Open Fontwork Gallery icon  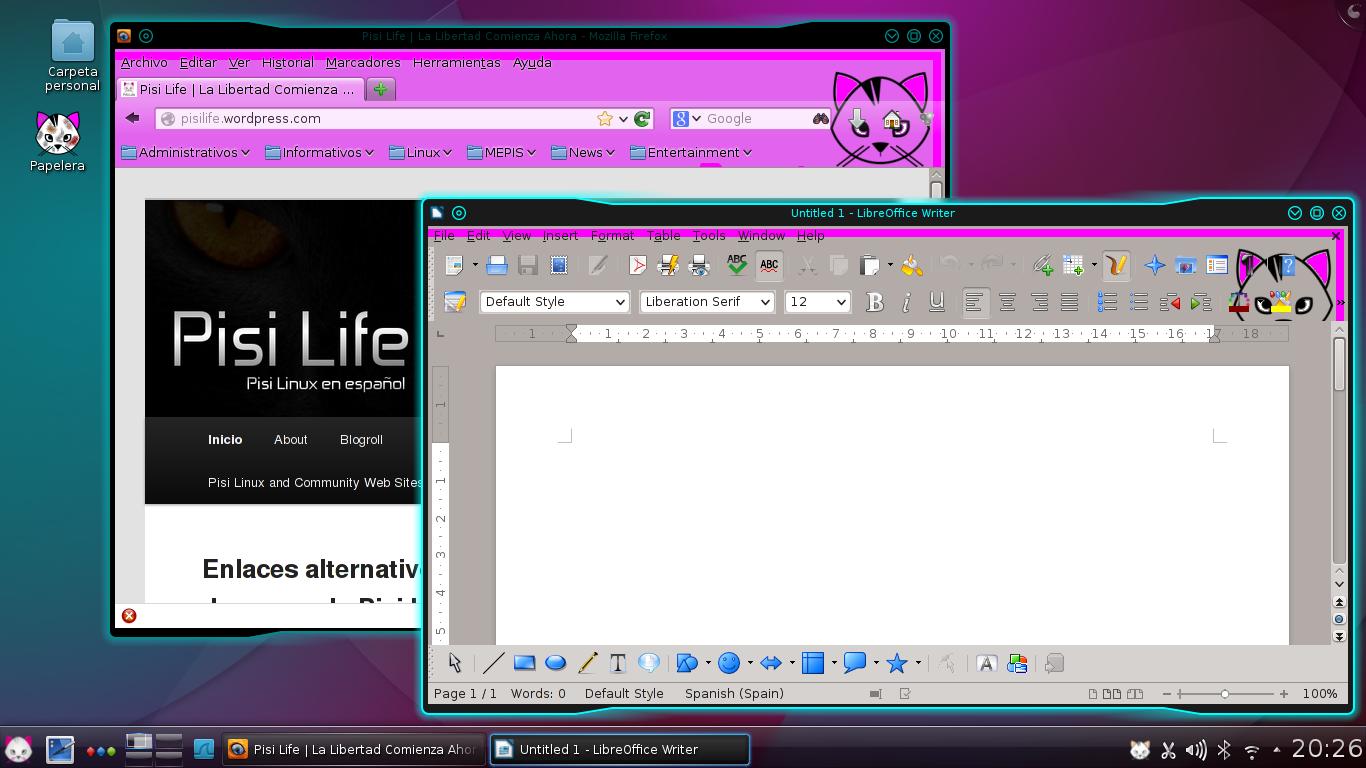986,663
